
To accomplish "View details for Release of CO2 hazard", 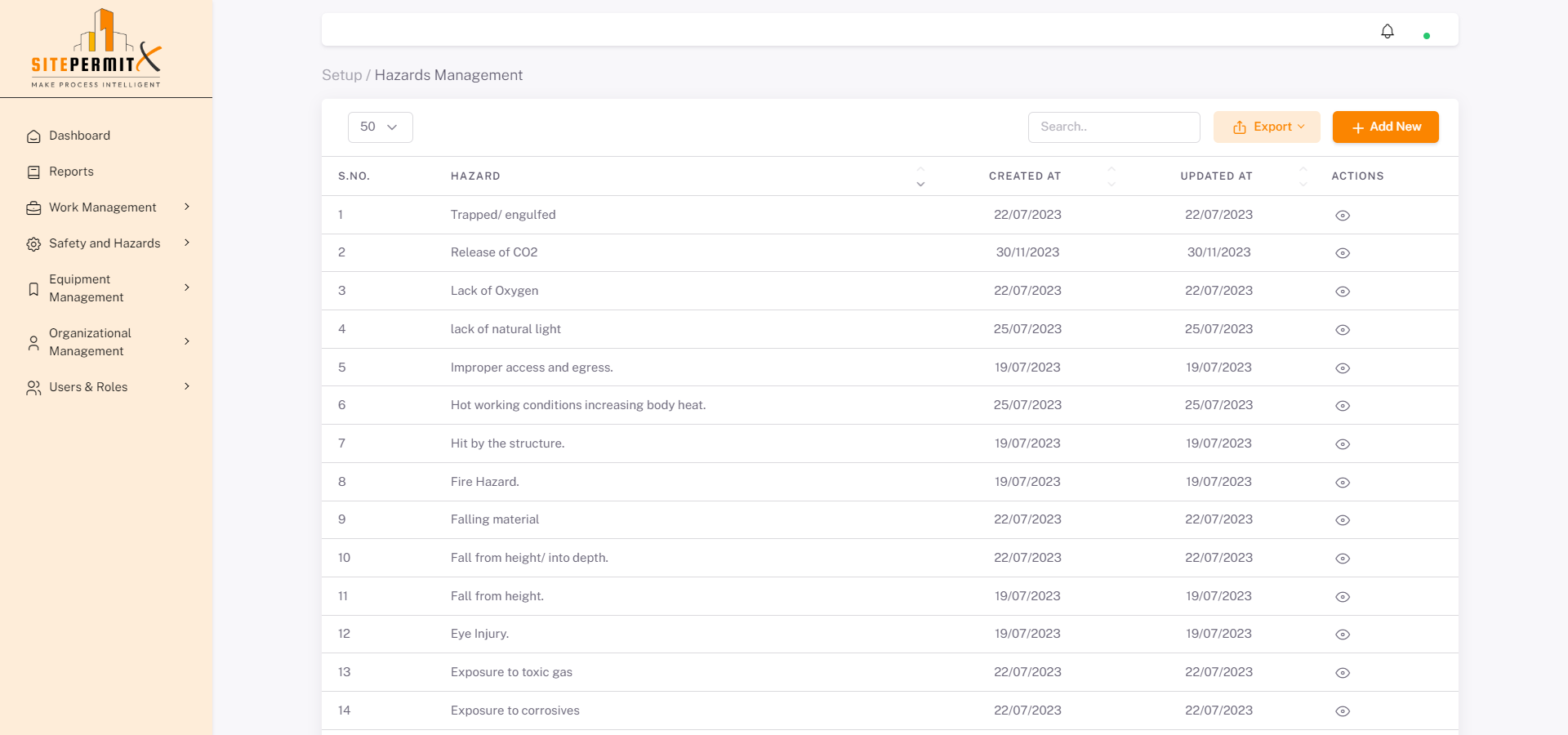I will (1342, 253).
